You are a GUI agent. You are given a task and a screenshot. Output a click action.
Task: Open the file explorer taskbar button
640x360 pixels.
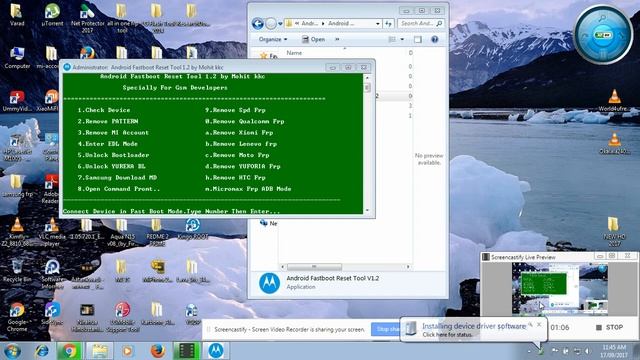pyautogui.click(x=99, y=351)
